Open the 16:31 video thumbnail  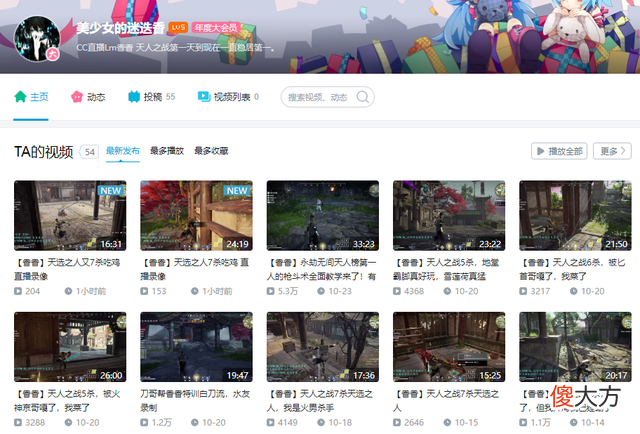coord(70,216)
